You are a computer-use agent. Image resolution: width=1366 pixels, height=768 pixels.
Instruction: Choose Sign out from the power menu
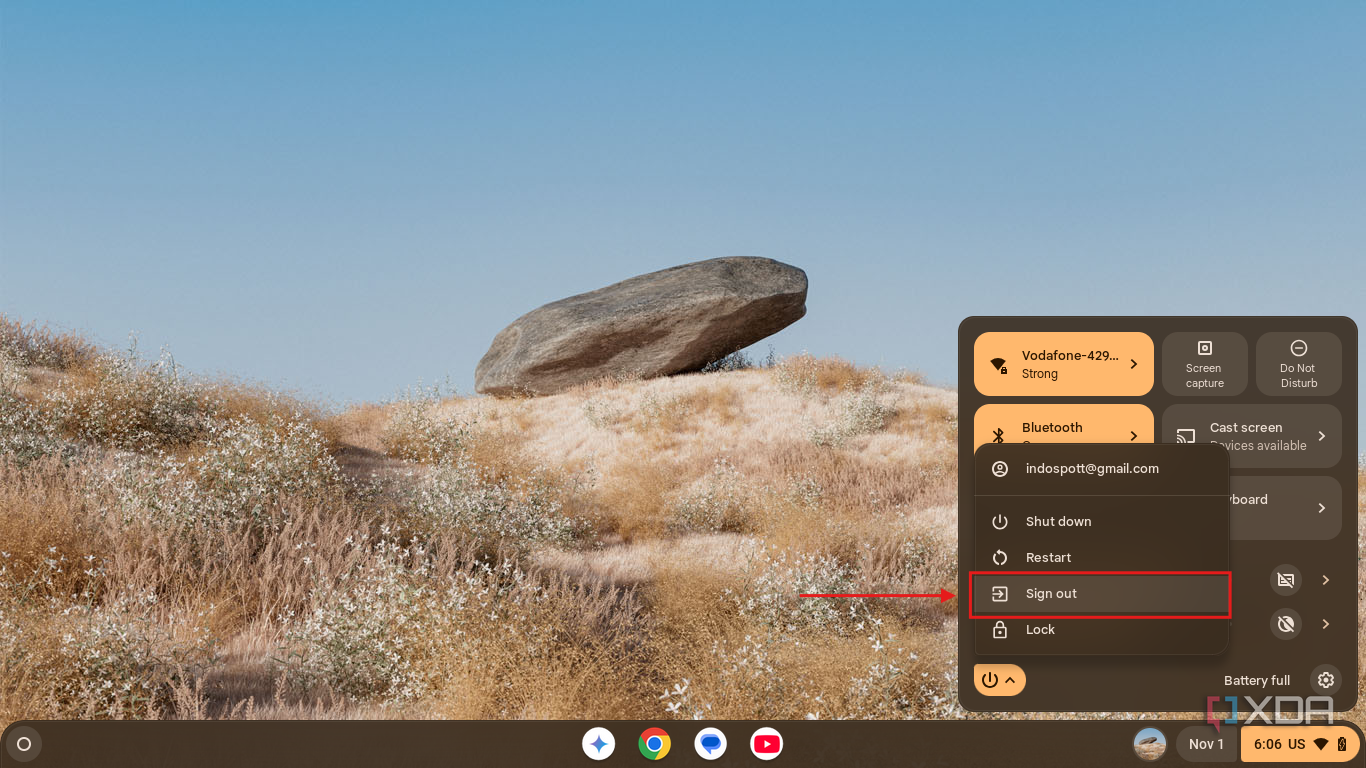point(1100,594)
